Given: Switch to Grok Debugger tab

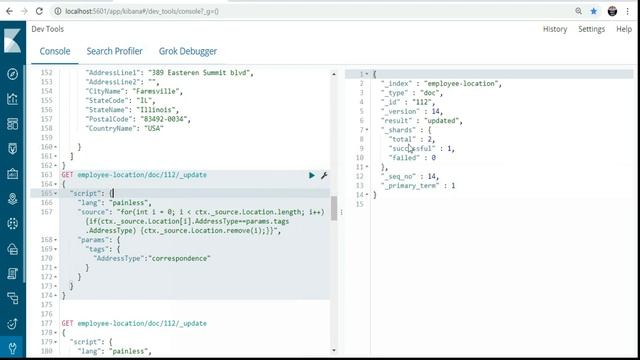Looking at the screenshot, I should [188, 51].
